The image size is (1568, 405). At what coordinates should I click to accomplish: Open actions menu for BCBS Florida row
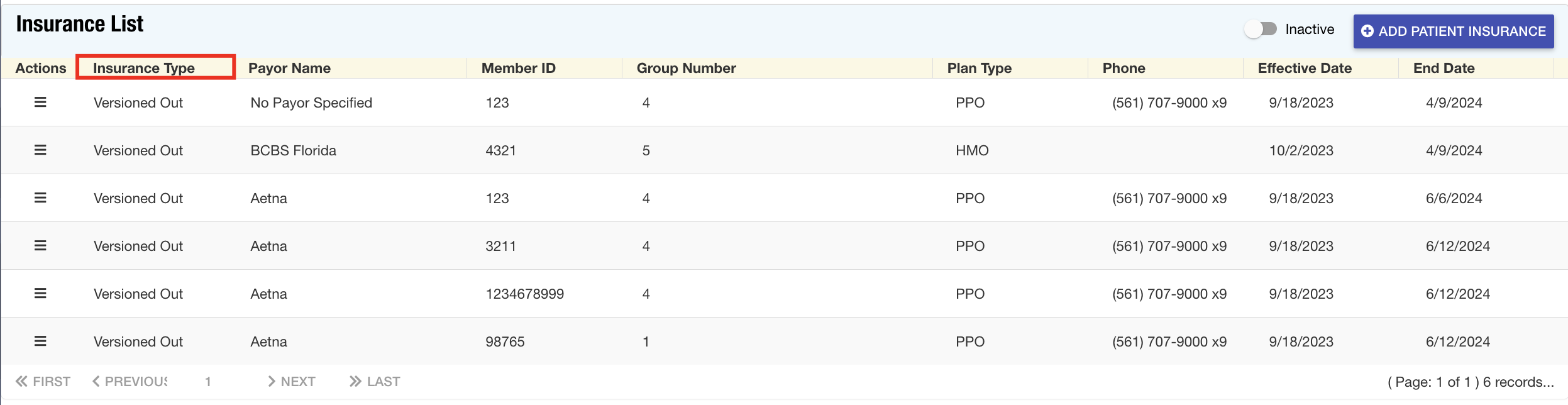(40, 150)
